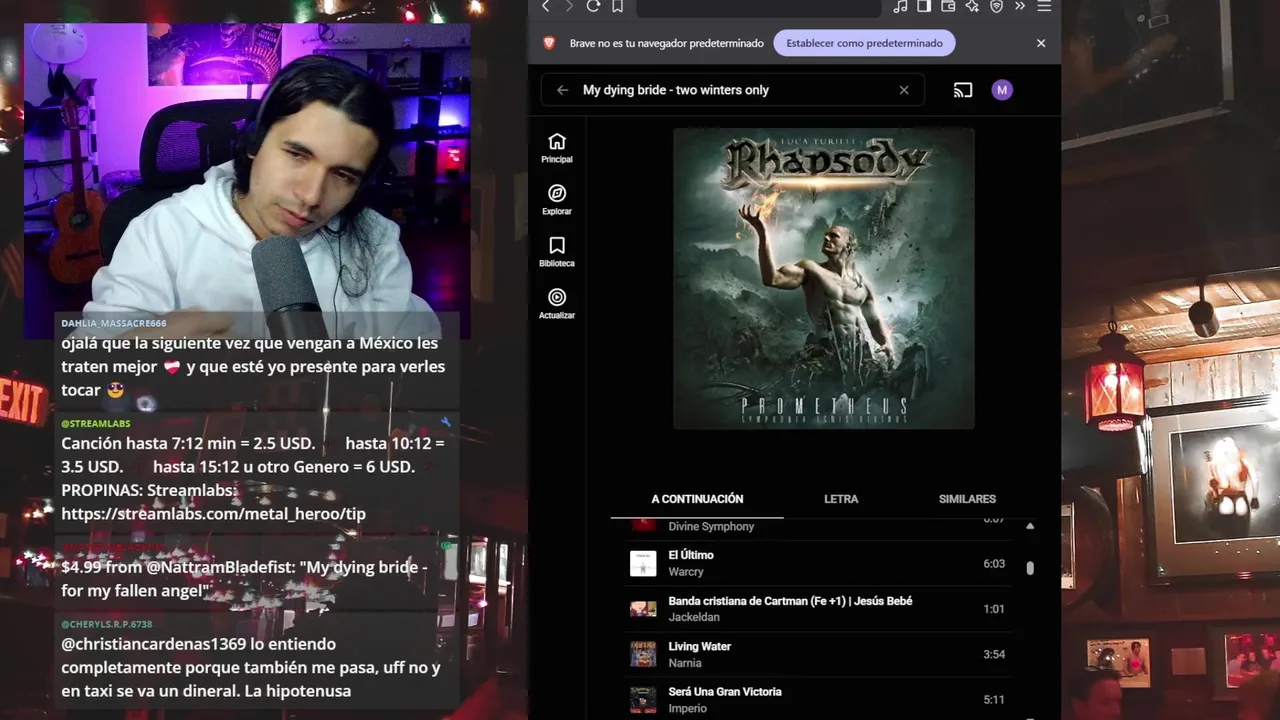Select the A CONTINUACIÓN tab
Screen dimensions: 1280x720
697,499
